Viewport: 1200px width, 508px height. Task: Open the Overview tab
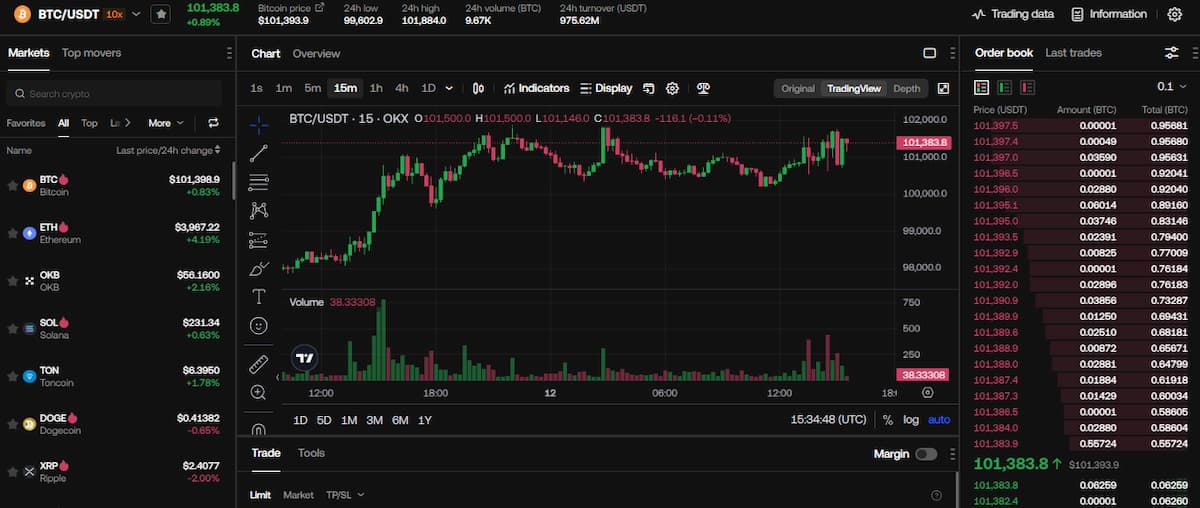click(x=316, y=53)
